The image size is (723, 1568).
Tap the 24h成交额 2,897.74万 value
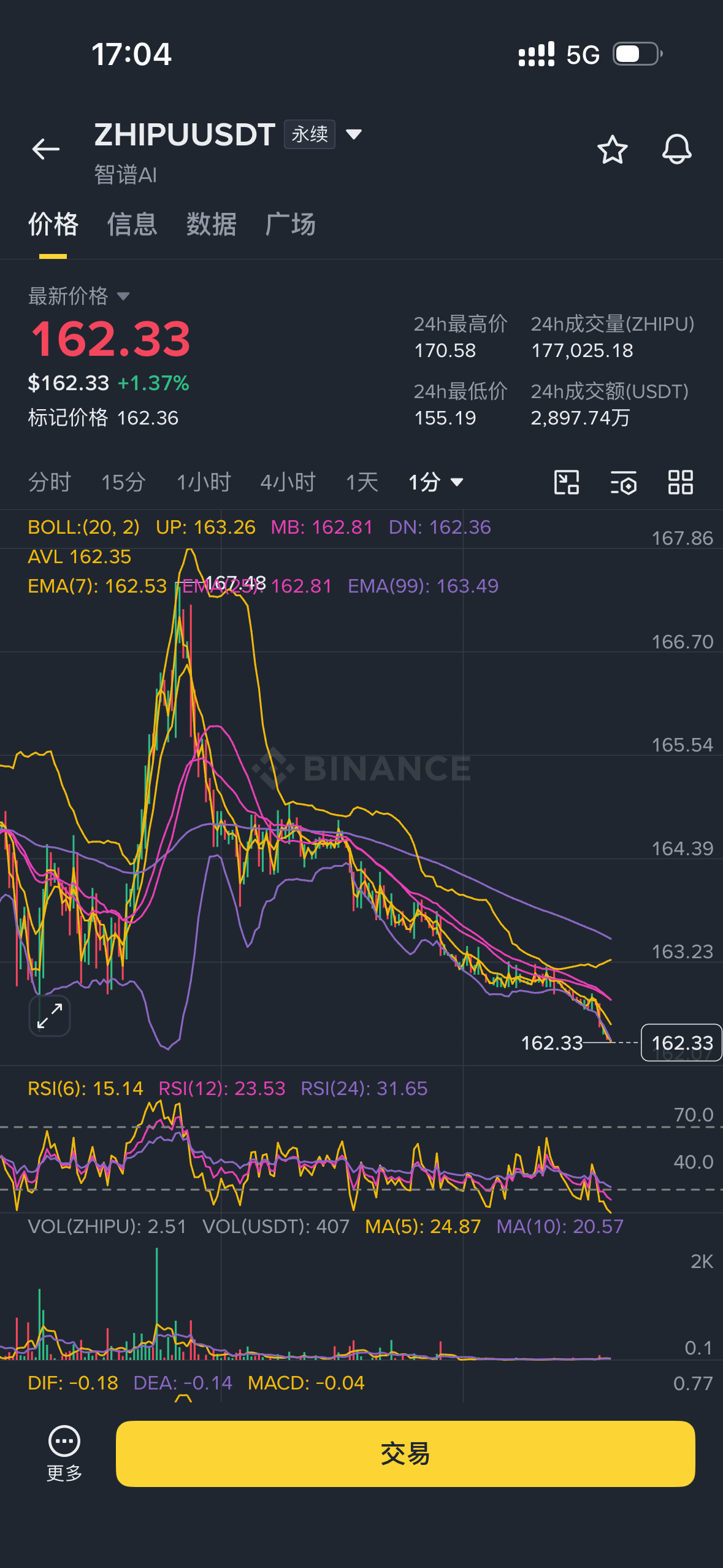(580, 418)
